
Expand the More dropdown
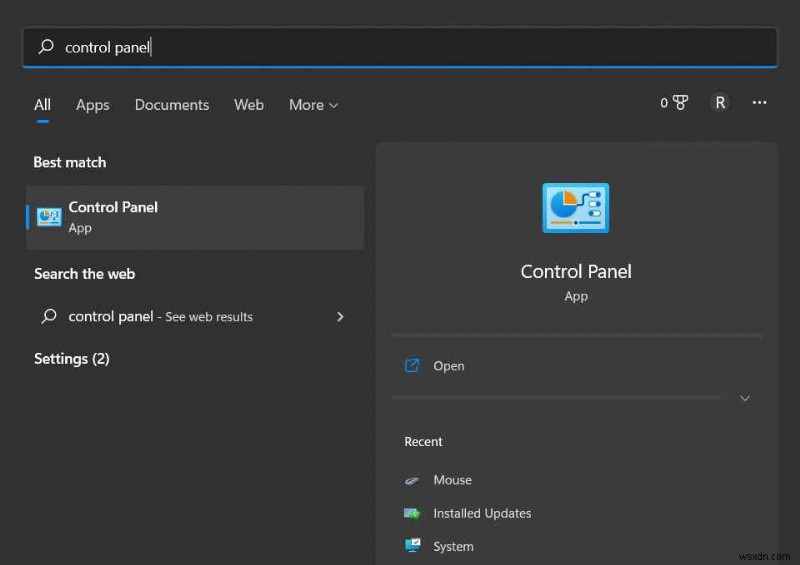(x=313, y=105)
